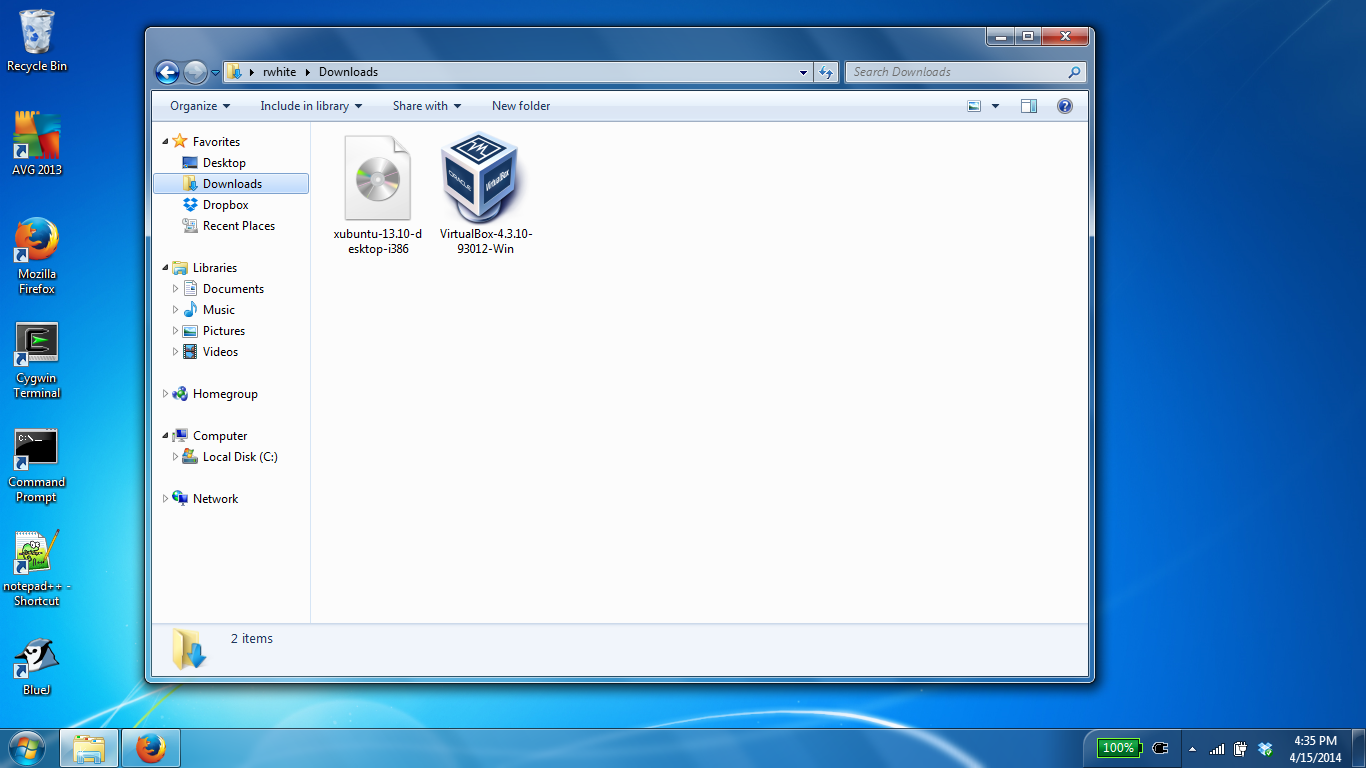Screen dimensions: 1366x768
Task: Open the taskbar clock showing 4:35 PM
Action: [1315, 749]
